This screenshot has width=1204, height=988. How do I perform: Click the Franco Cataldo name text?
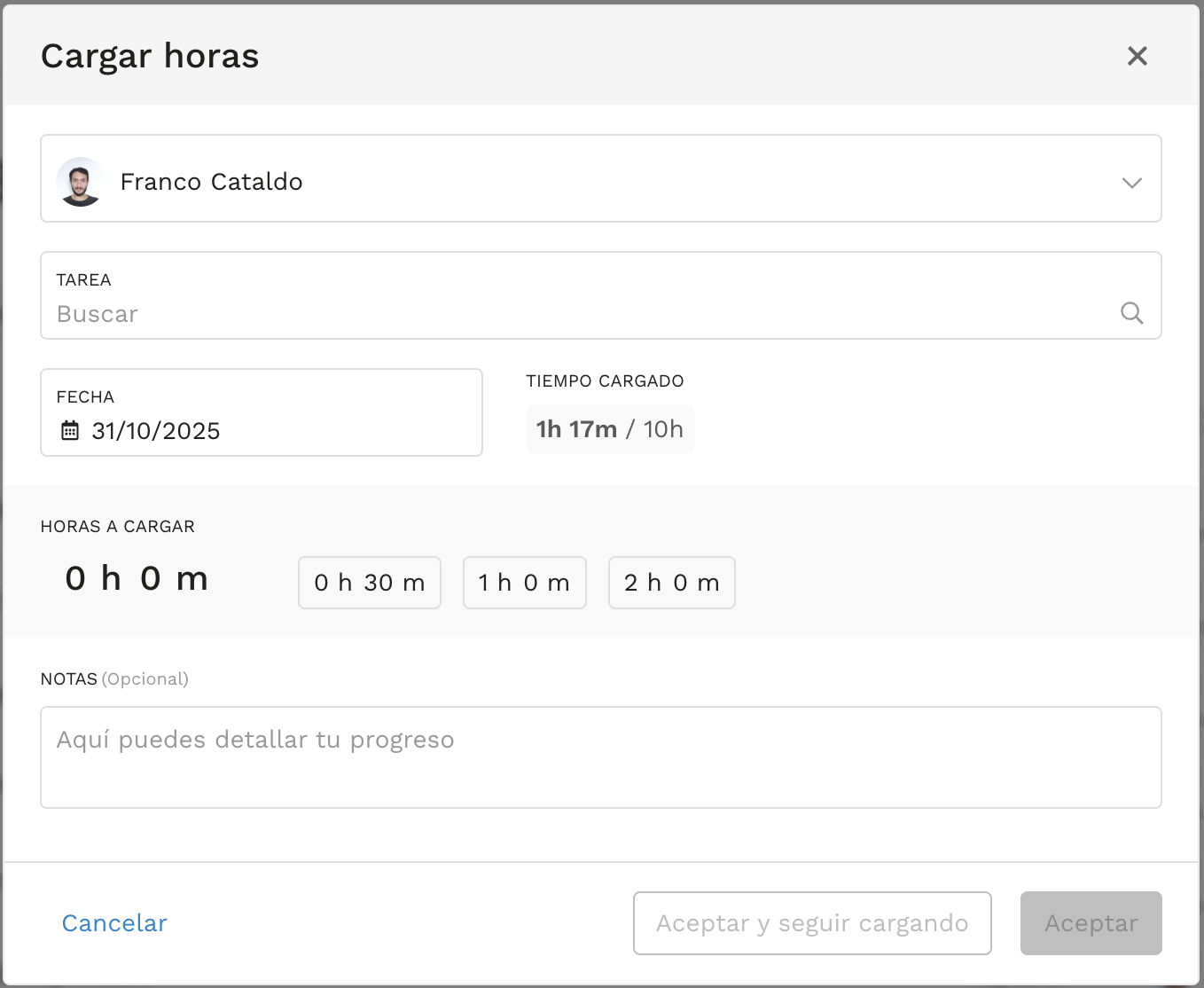tap(211, 182)
